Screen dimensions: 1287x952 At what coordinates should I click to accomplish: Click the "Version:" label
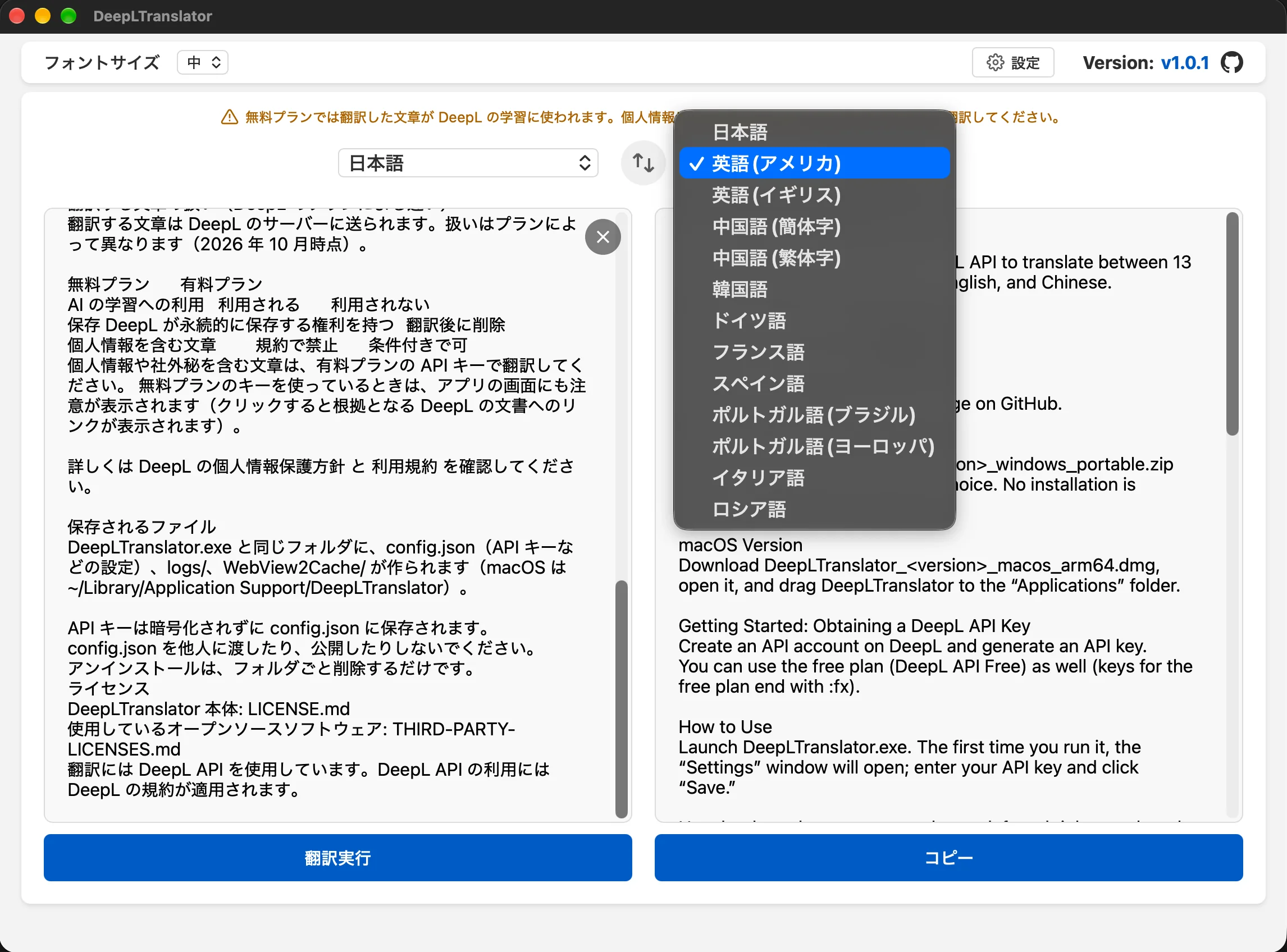[x=1117, y=62]
